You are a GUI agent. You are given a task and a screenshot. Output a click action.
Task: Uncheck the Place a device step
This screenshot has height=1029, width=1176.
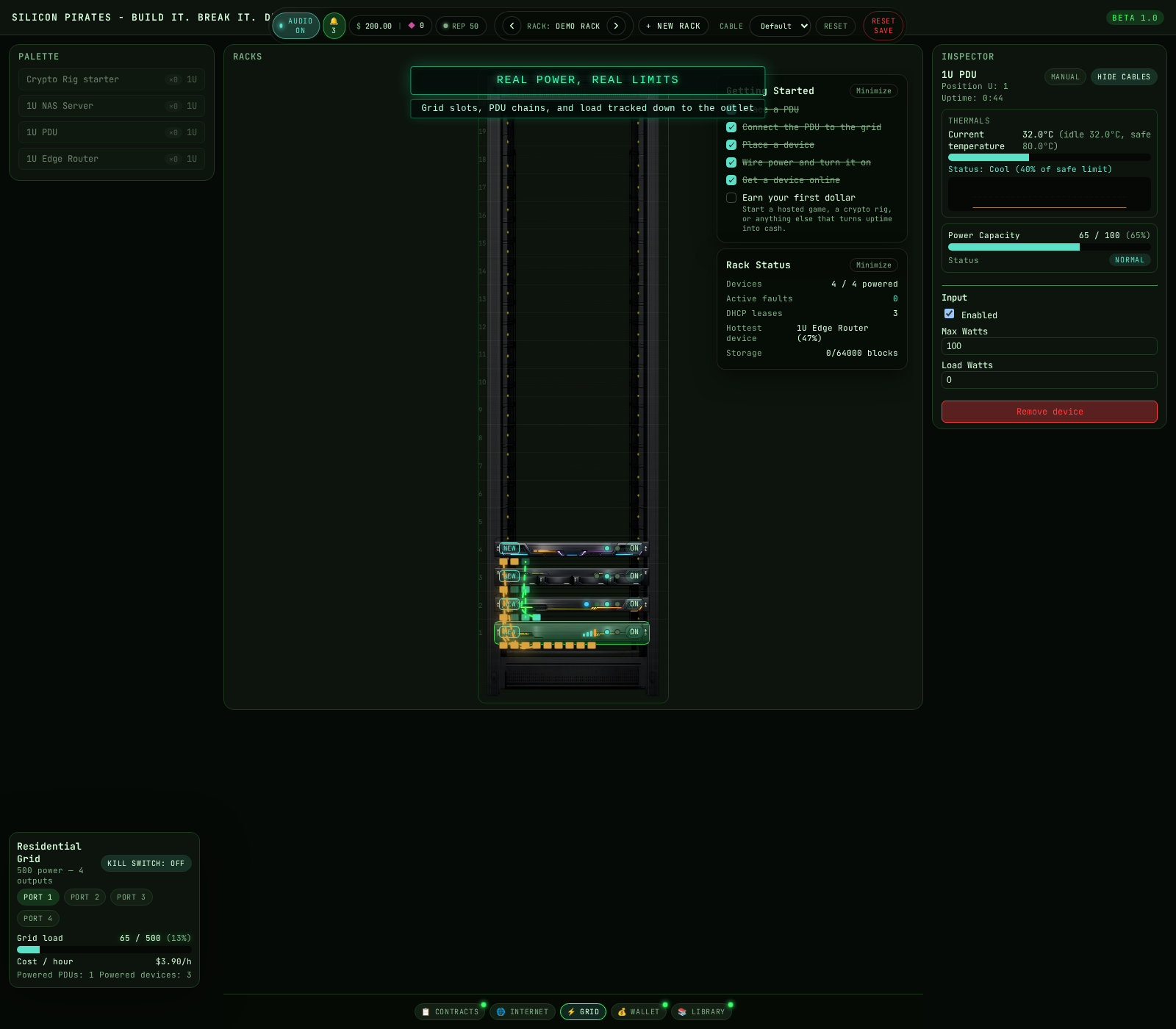pyautogui.click(x=731, y=145)
